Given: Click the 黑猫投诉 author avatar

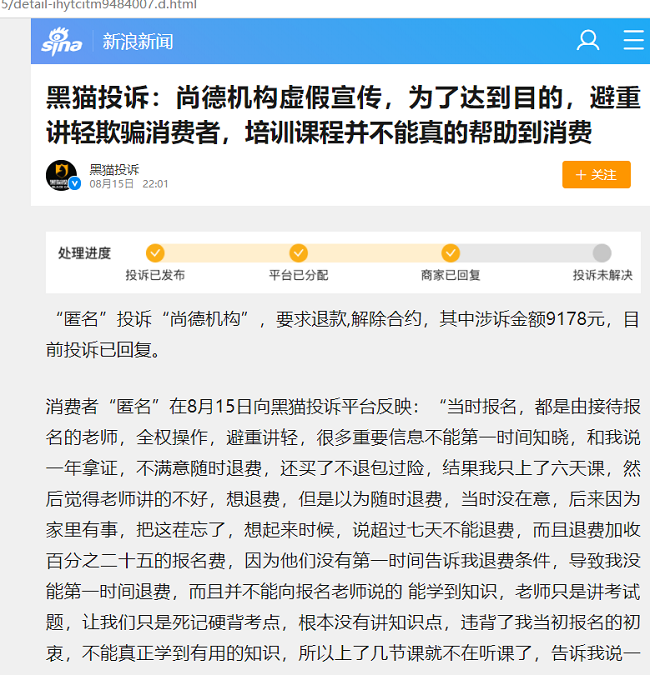Looking at the screenshot, I should 62,175.
